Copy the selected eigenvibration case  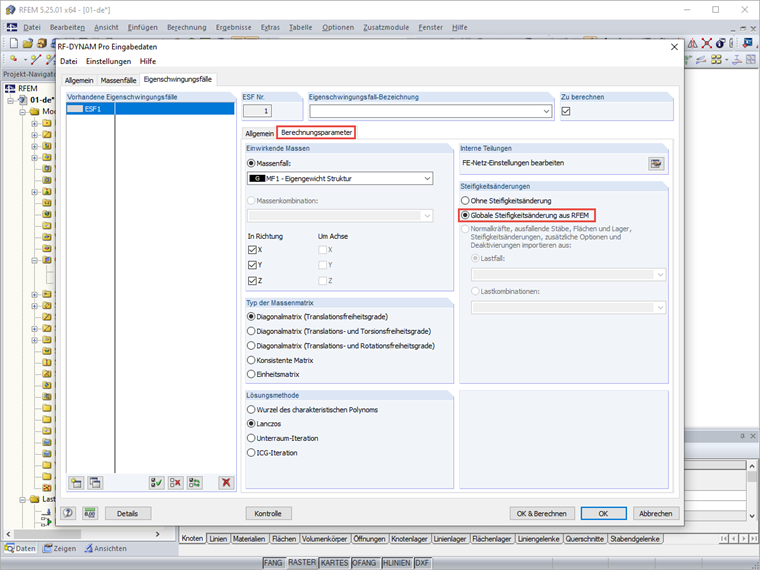pyautogui.click(x=95, y=483)
